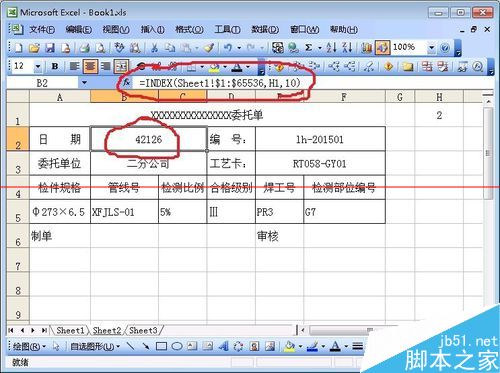500x373 pixels.
Task: Select the Oval drawing tool
Action: pos(177,346)
